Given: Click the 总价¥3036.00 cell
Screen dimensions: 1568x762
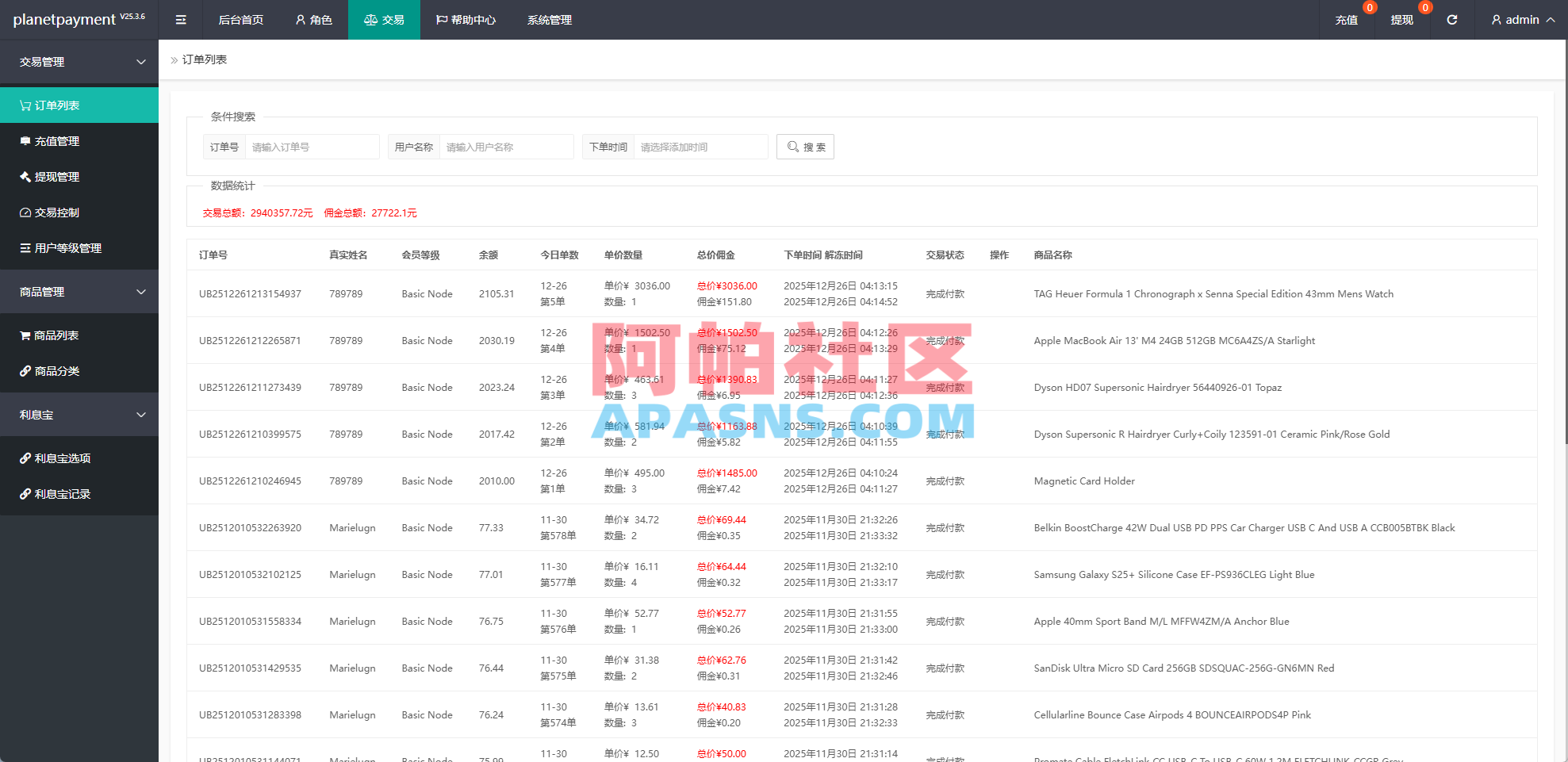Looking at the screenshot, I should pos(727,286).
